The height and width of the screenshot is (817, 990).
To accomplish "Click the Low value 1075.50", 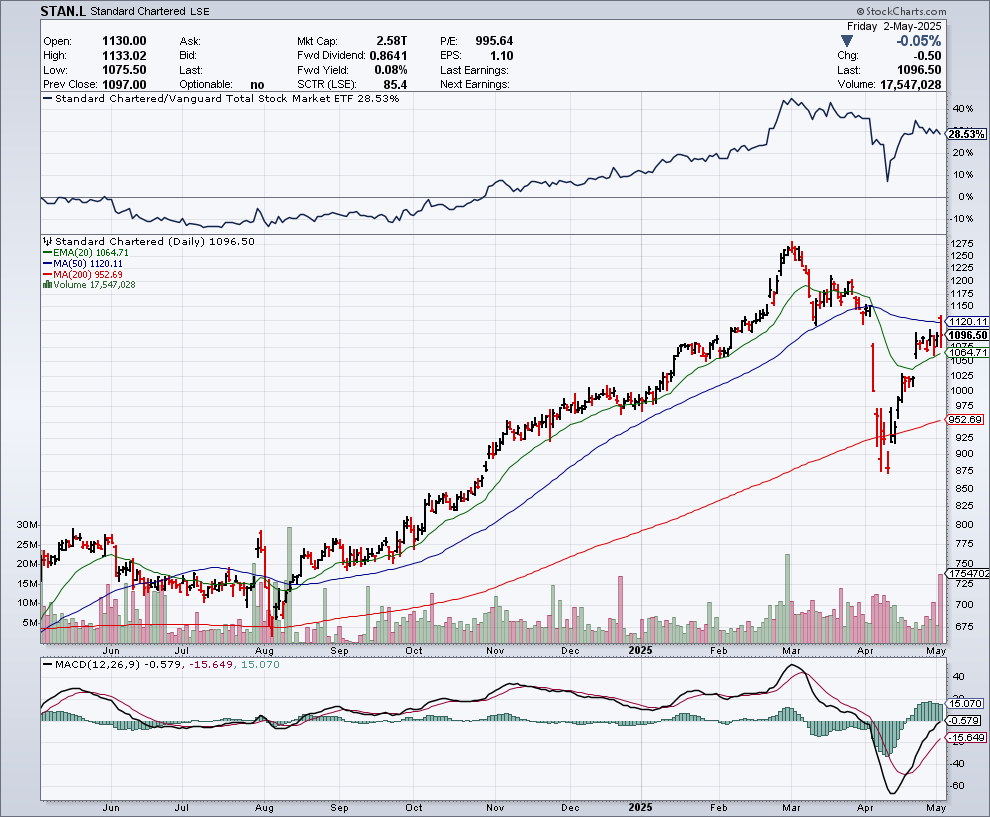I will [x=124, y=70].
